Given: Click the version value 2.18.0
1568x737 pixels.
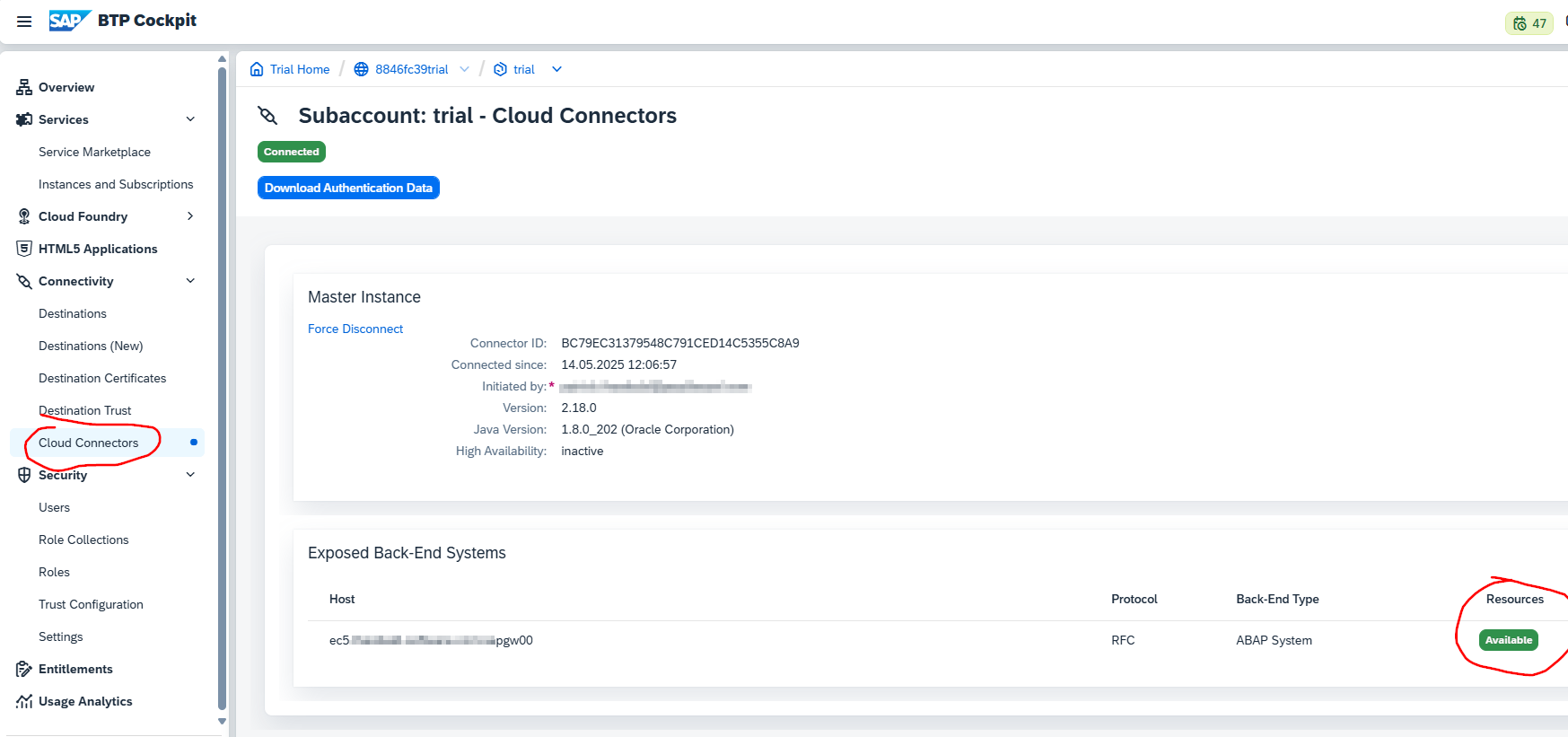Looking at the screenshot, I should [x=579, y=408].
